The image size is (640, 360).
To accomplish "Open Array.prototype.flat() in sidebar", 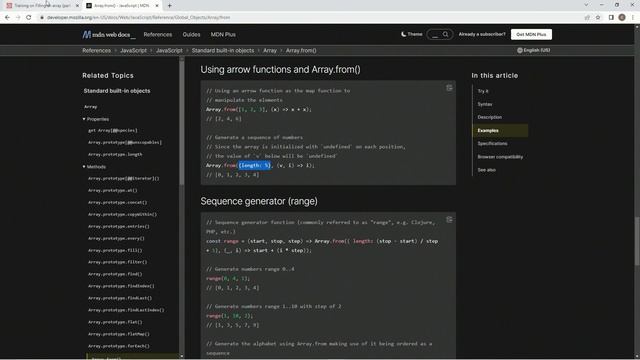I will pyautogui.click(x=115, y=322).
